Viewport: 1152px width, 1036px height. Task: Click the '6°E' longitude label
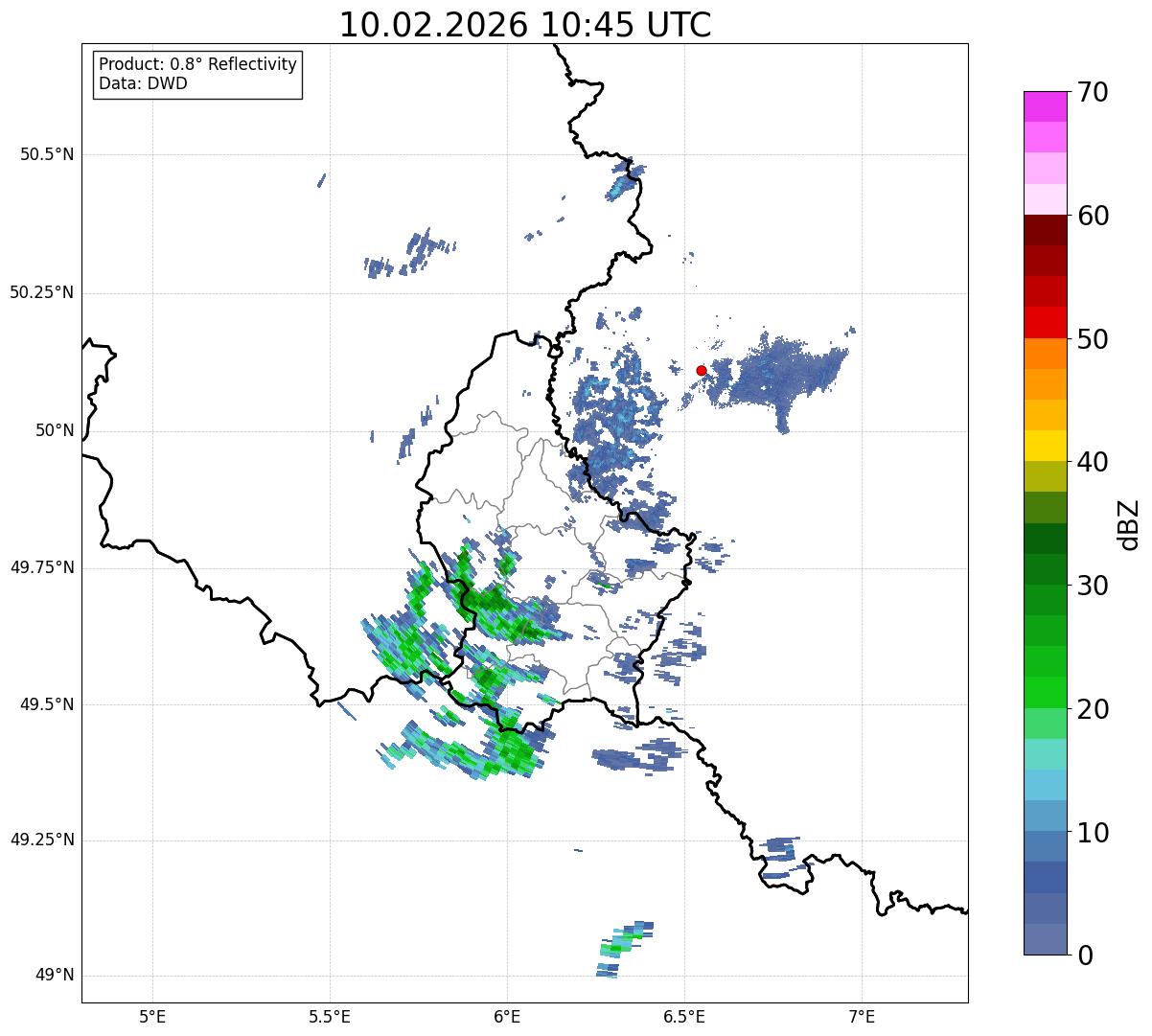507,1016
